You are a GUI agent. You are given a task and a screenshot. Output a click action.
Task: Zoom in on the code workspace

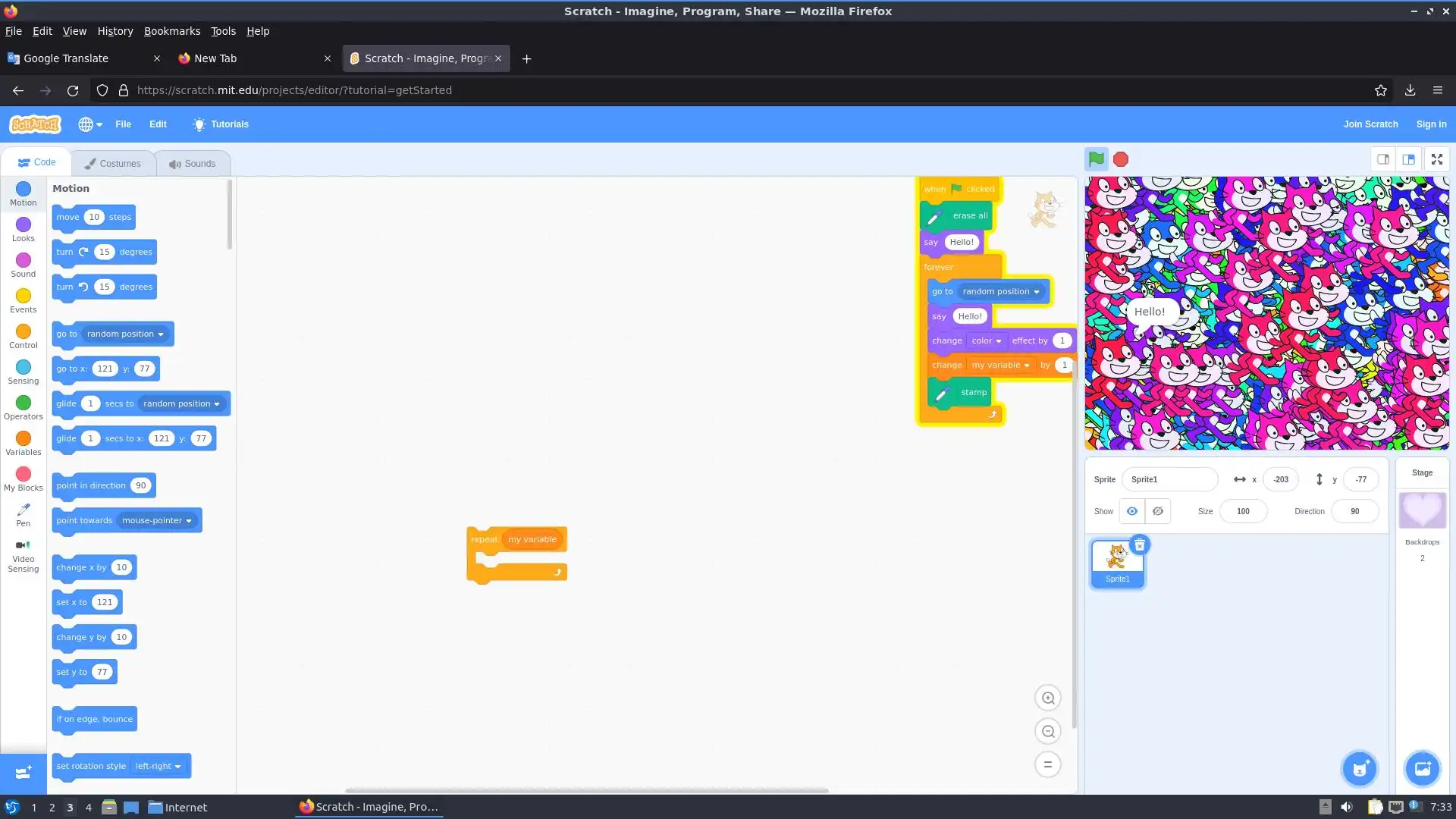click(x=1048, y=698)
